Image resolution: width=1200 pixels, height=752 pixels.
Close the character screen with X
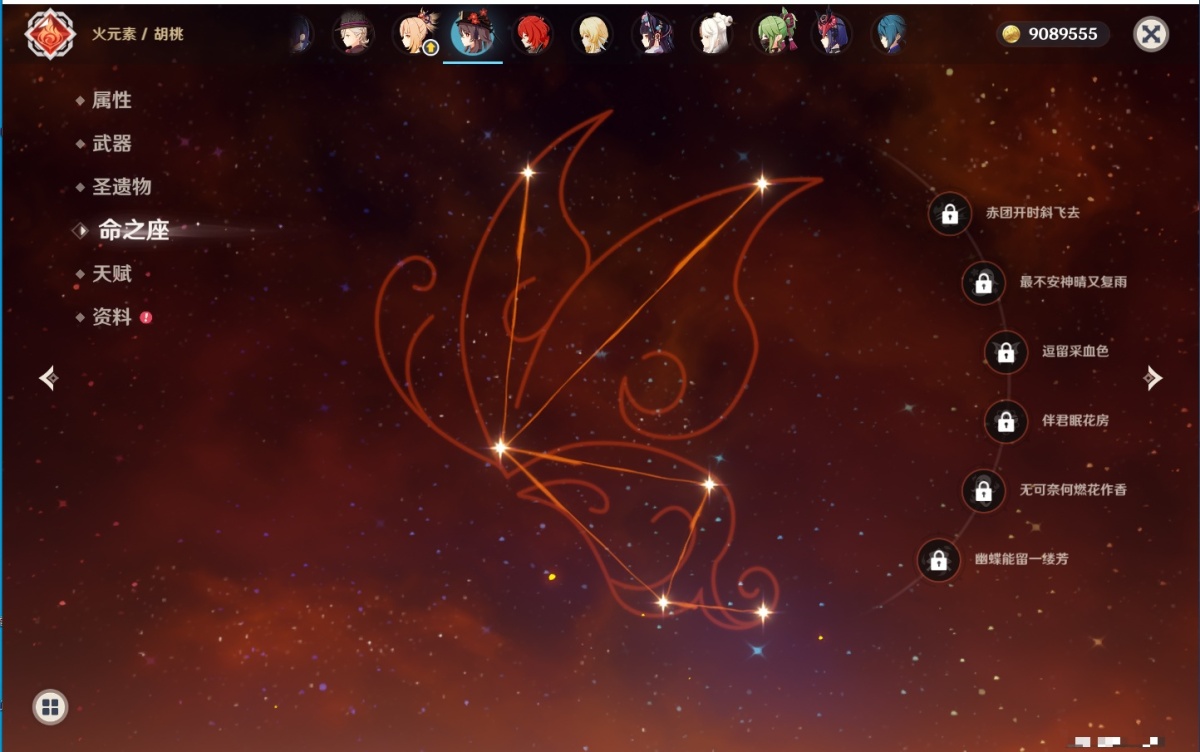1151,34
